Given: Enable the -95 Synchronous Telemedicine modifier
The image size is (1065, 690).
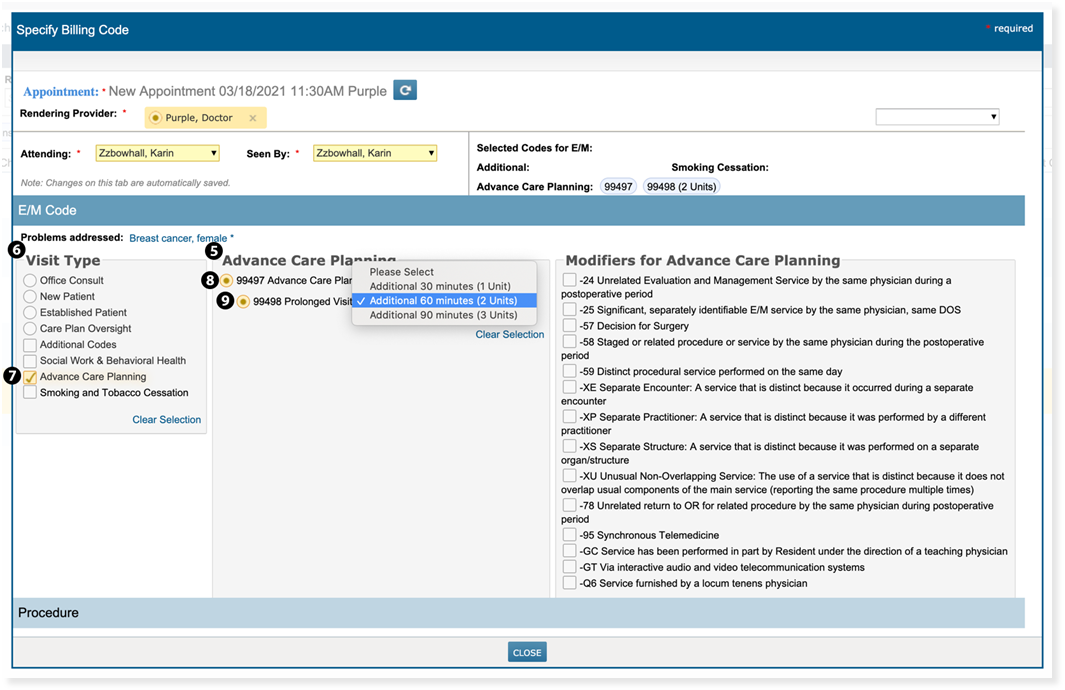Looking at the screenshot, I should (x=569, y=535).
